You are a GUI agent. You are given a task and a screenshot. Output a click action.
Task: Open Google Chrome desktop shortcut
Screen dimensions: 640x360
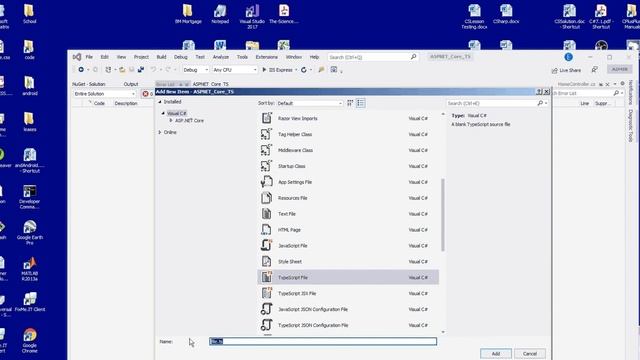click(x=29, y=340)
